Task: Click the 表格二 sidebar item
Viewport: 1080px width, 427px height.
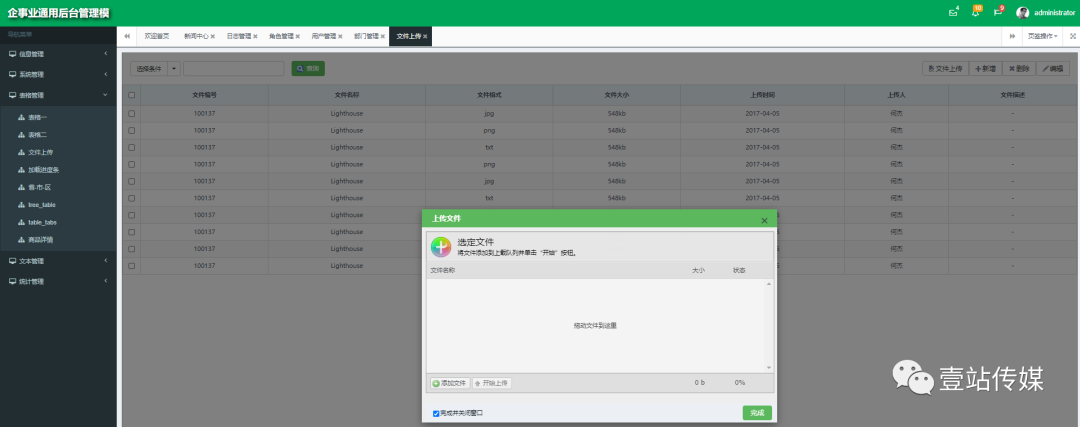Action: [37, 135]
